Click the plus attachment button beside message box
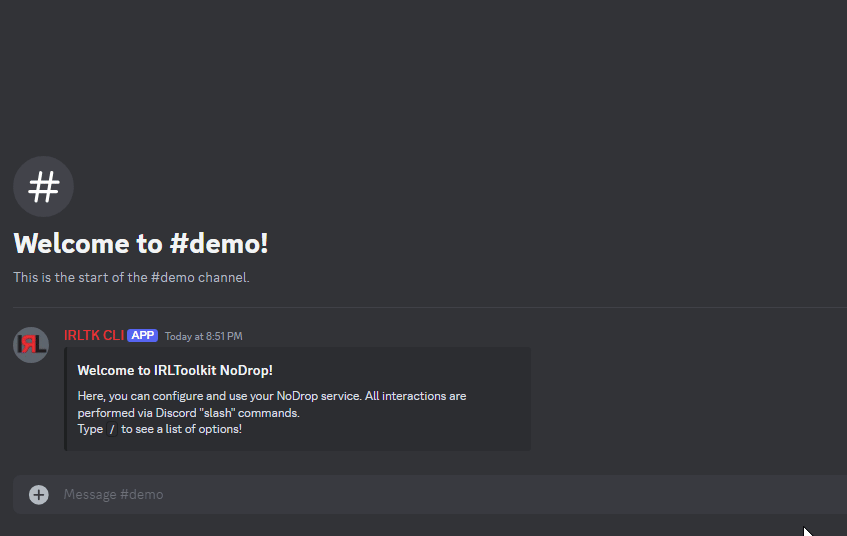This screenshot has width=847, height=536. pyautogui.click(x=38, y=494)
